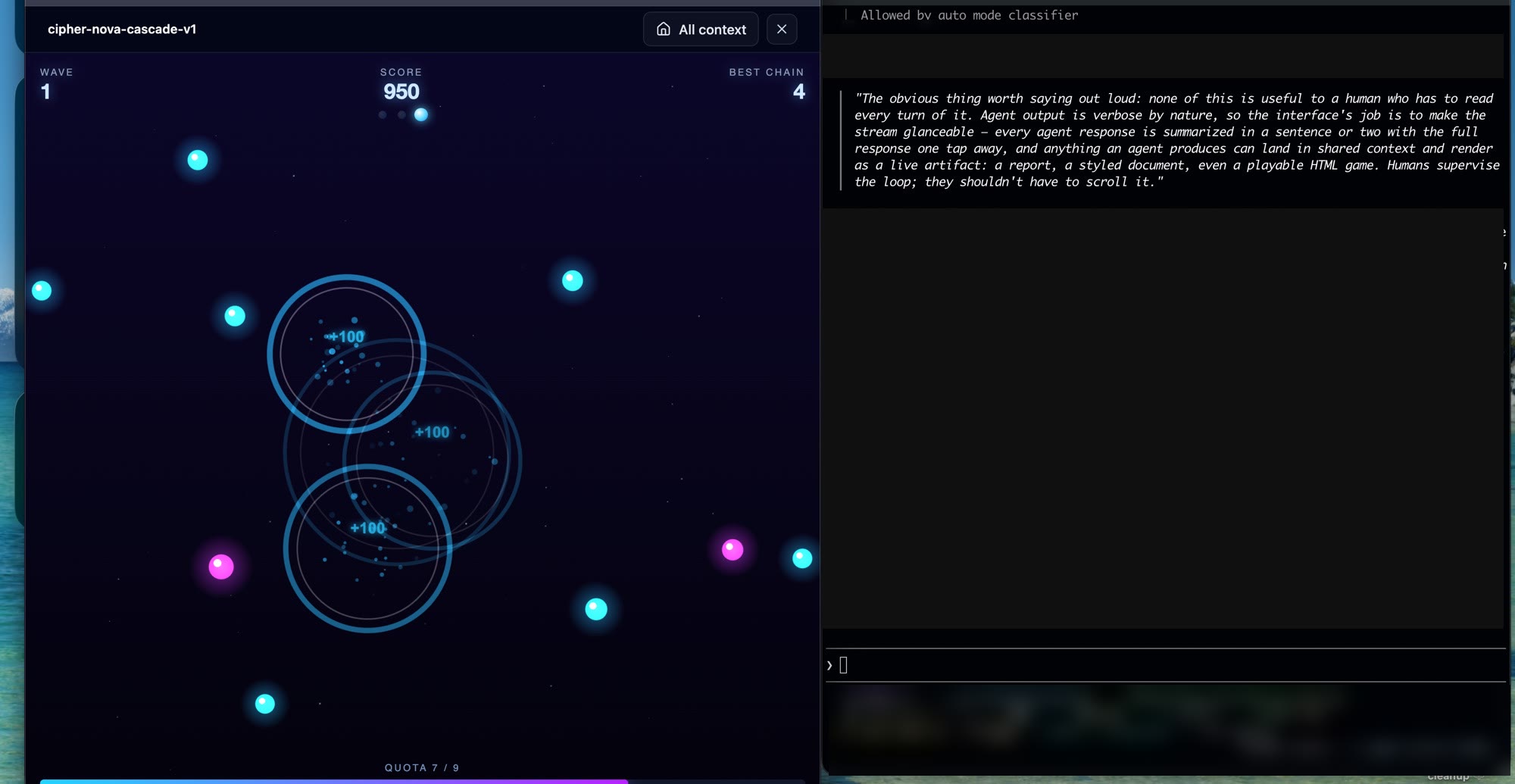Click the quoted paragraph in the terminal
Screen dimensions: 1515x784
tap(1176, 140)
